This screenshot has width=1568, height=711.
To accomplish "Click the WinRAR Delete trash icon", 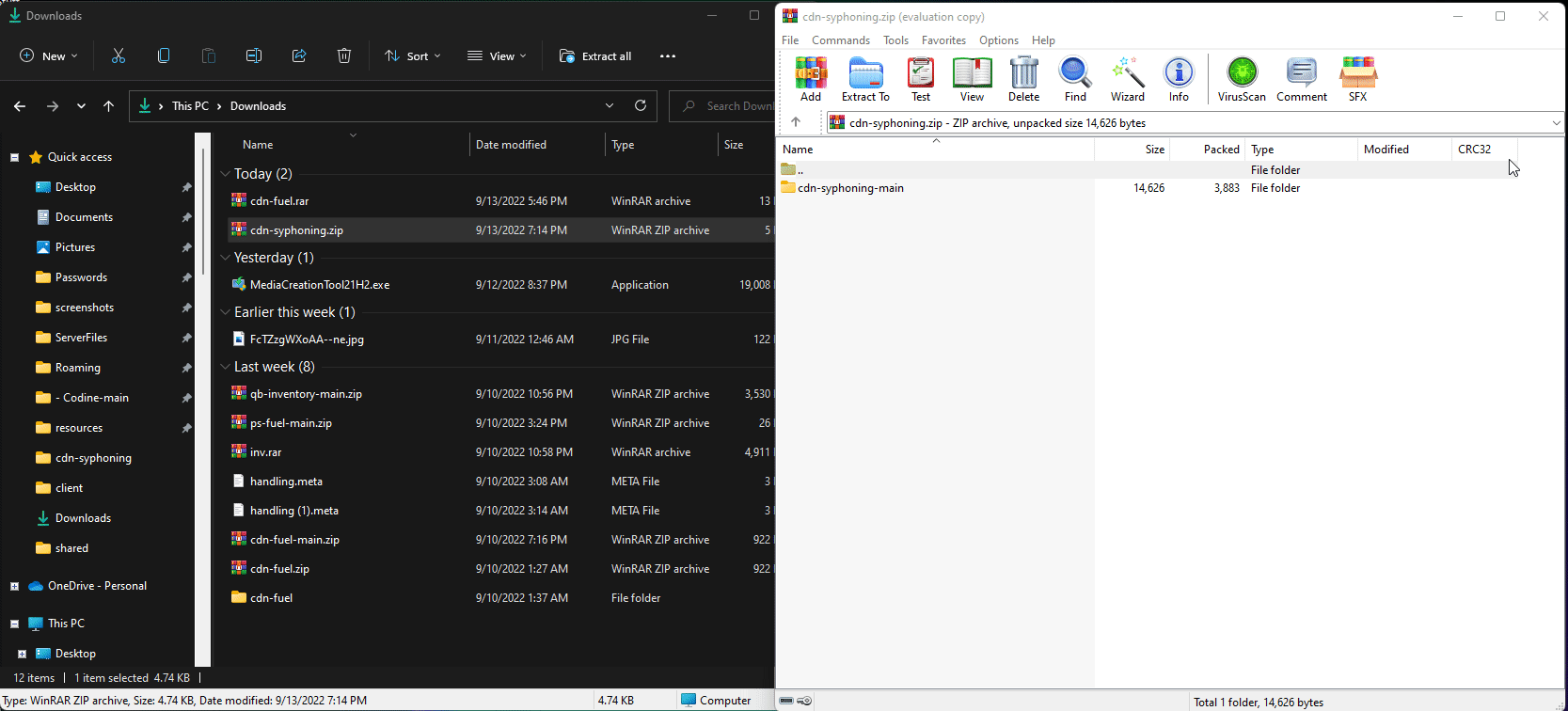I will tap(1023, 79).
